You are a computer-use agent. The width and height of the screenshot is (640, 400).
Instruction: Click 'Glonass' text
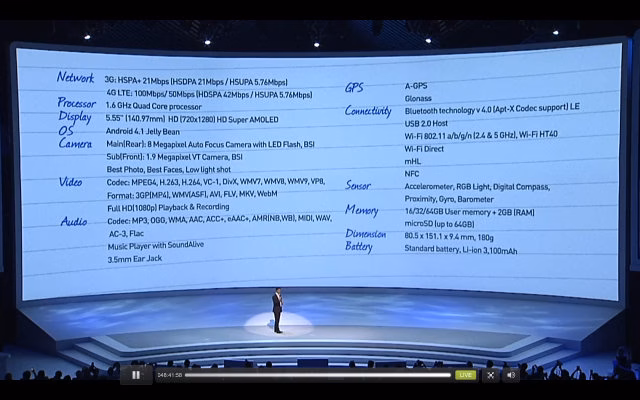point(418,98)
